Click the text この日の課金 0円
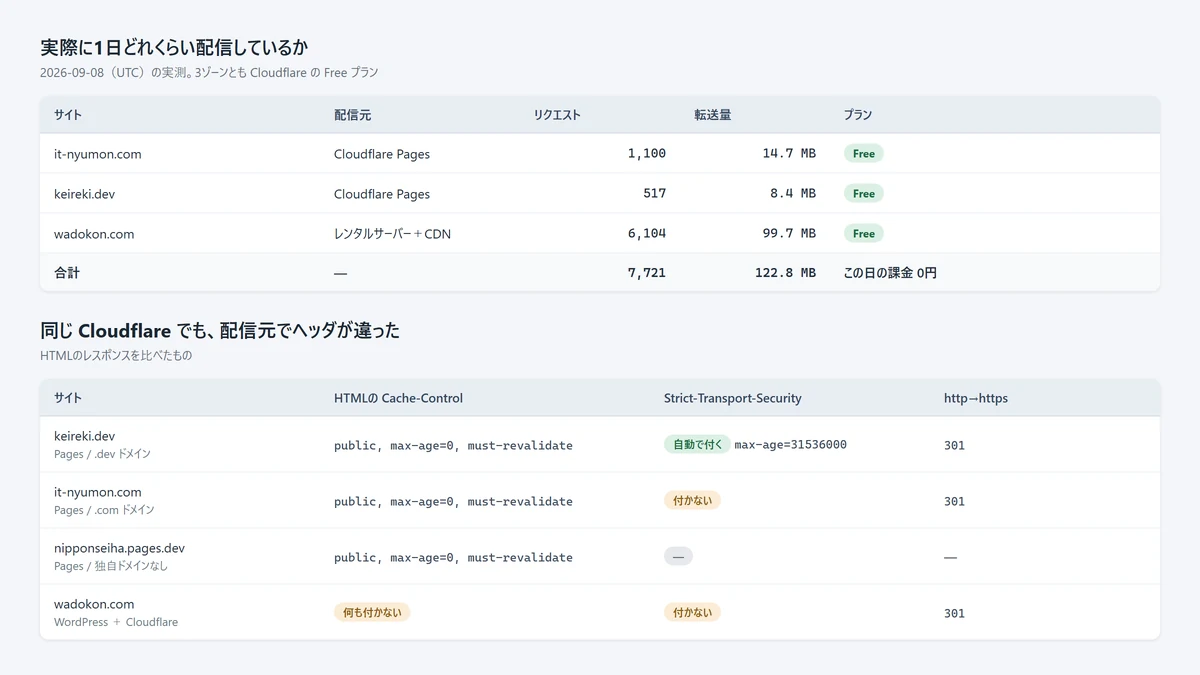The image size is (1200, 675). tap(890, 273)
